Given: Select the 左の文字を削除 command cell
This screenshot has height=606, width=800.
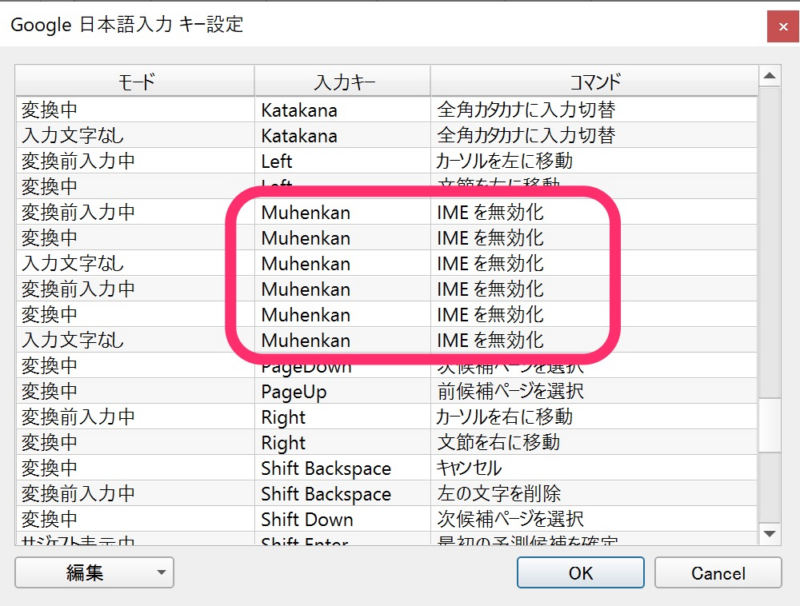Looking at the screenshot, I should tap(594, 493).
